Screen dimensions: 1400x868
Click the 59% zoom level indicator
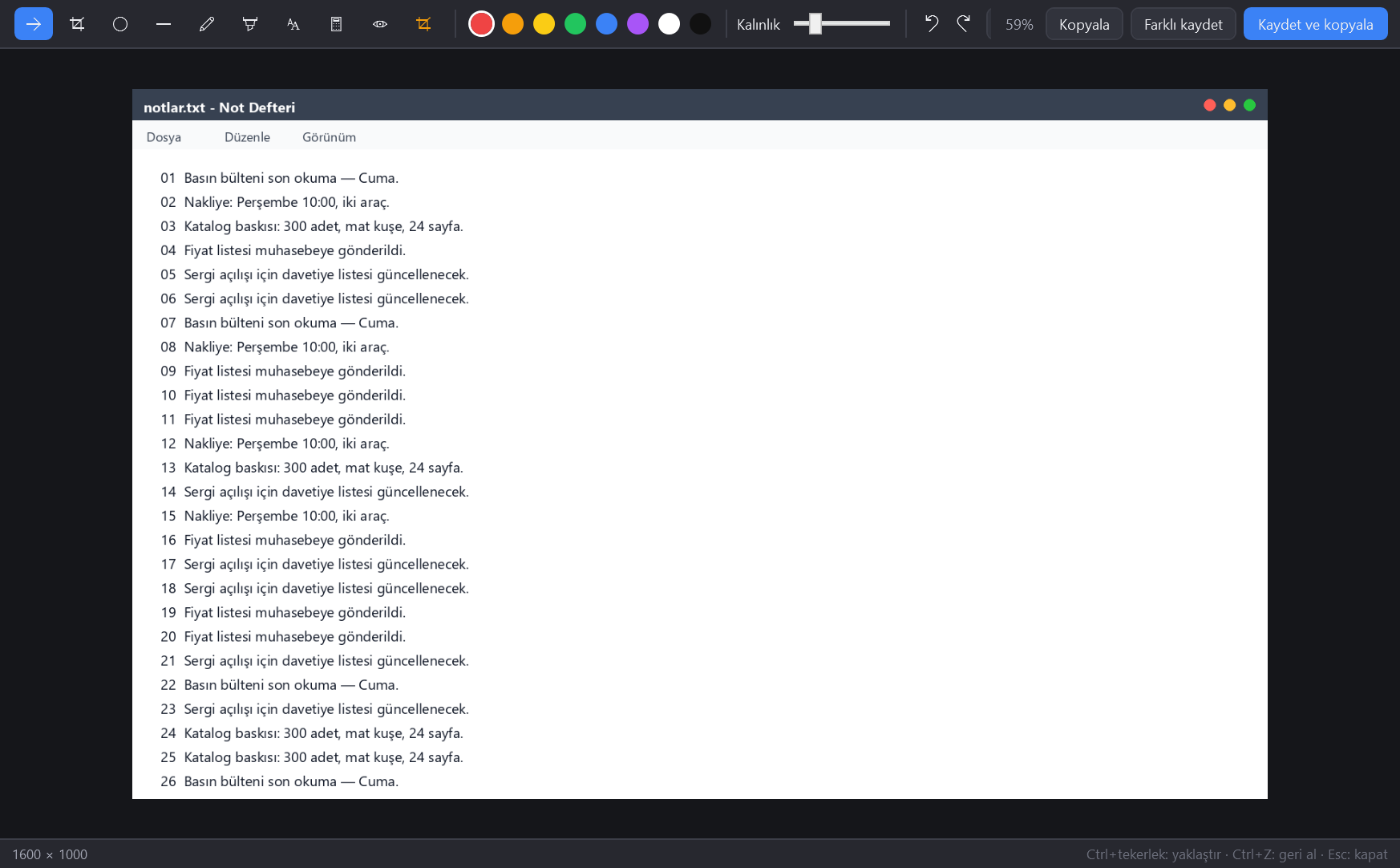click(1019, 25)
